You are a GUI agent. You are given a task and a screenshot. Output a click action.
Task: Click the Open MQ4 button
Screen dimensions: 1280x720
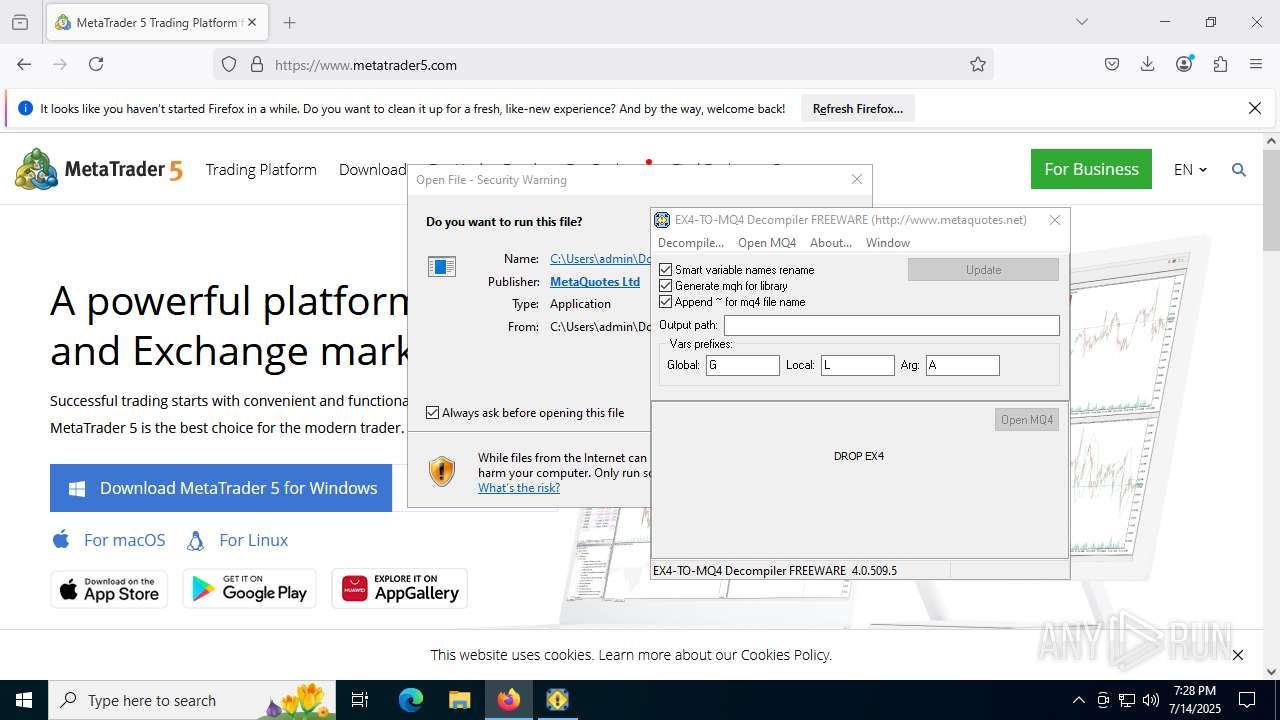pyautogui.click(x=1027, y=420)
